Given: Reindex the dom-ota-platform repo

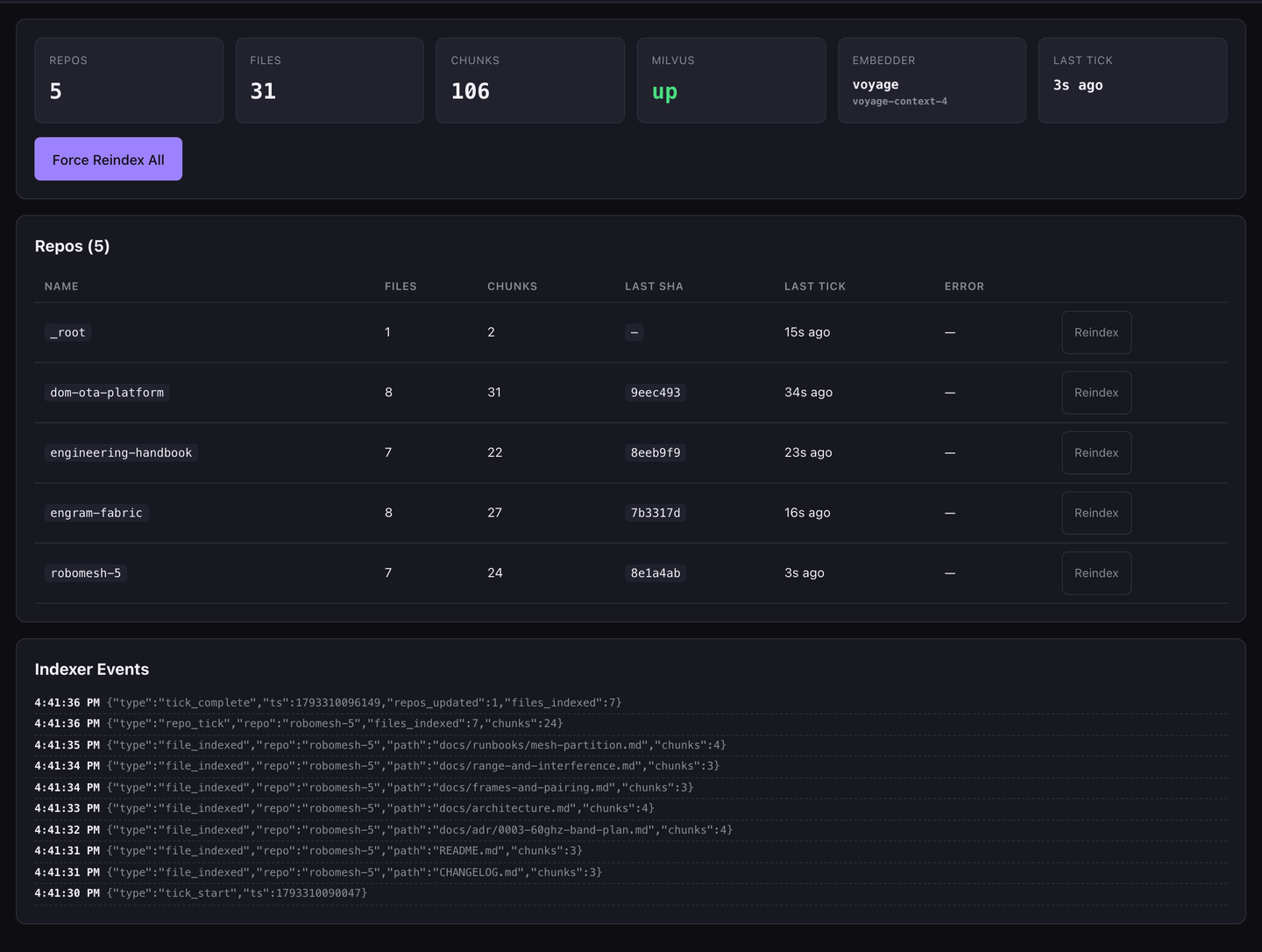Looking at the screenshot, I should pyautogui.click(x=1096, y=393).
